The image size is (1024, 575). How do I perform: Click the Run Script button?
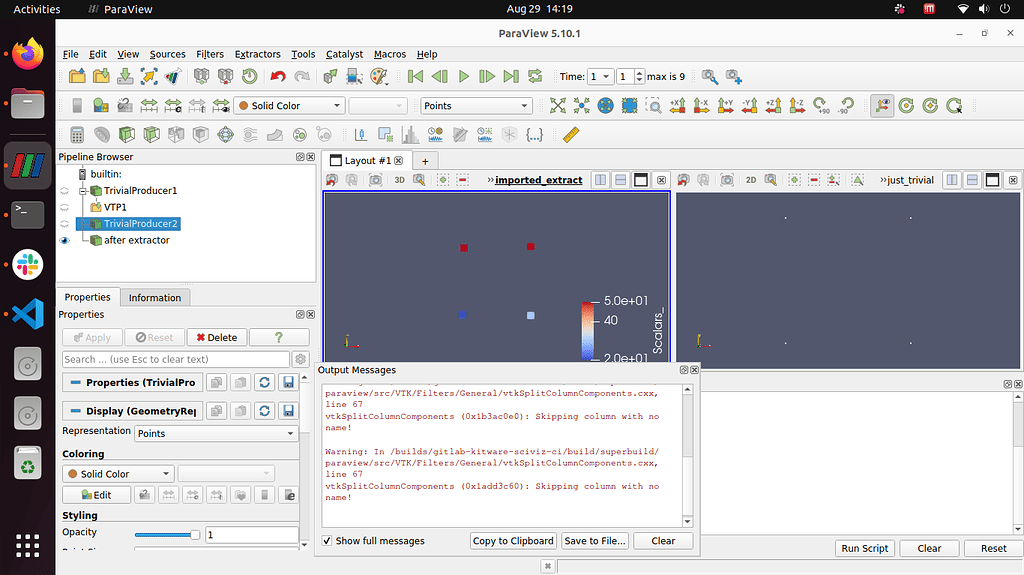coord(864,548)
